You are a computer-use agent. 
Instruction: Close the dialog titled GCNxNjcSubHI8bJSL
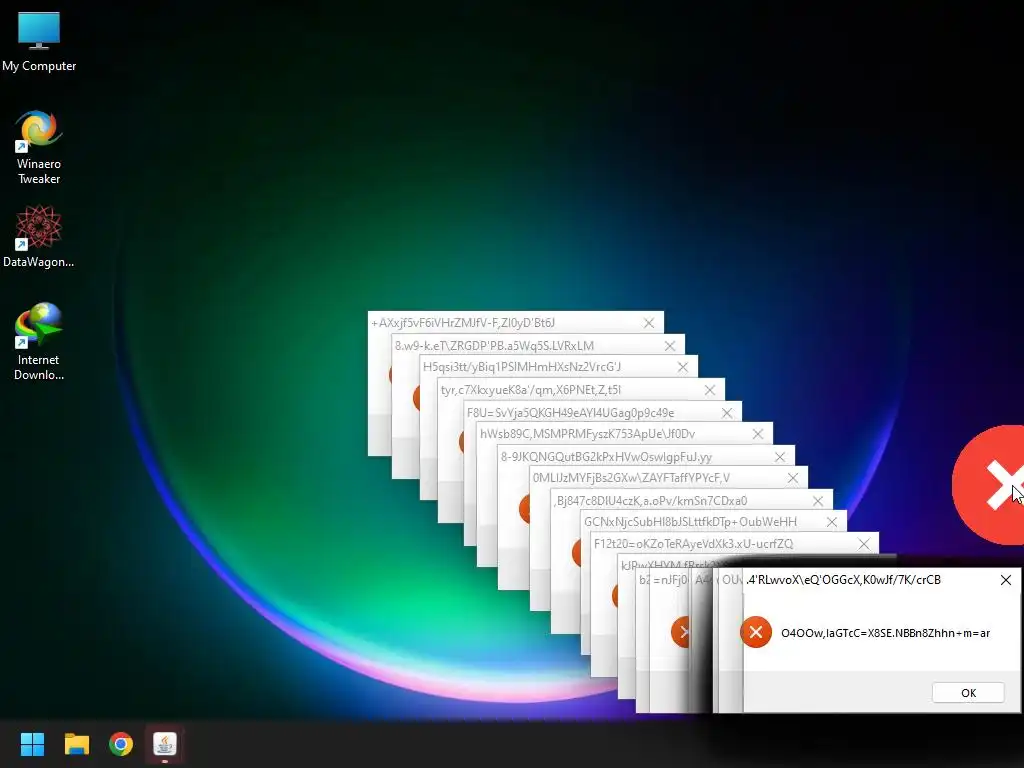pos(831,522)
